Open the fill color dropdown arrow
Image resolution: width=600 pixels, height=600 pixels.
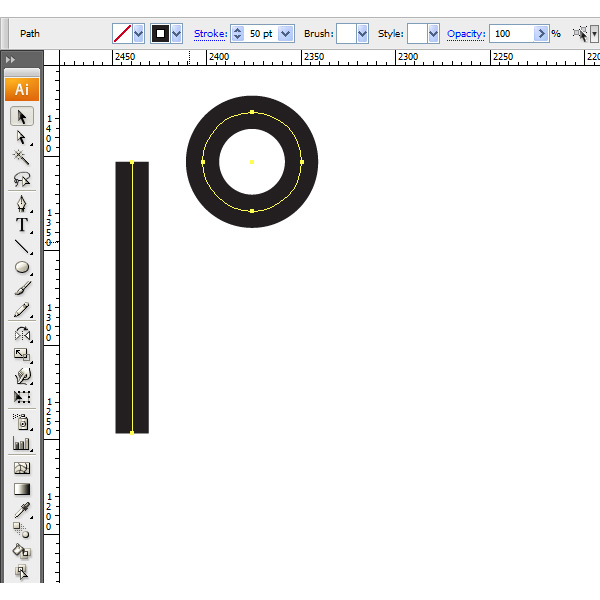[139, 34]
